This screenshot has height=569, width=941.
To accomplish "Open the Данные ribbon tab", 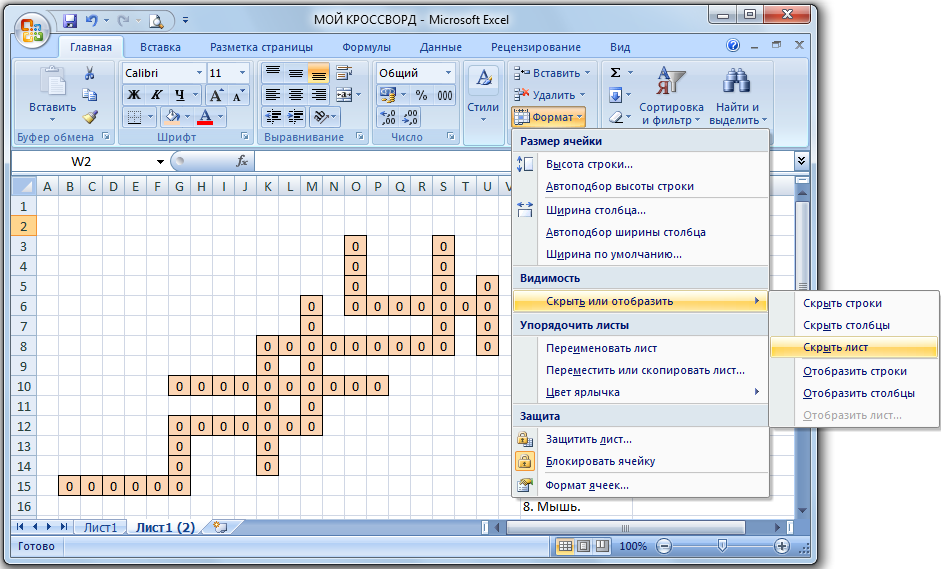I will (x=440, y=47).
